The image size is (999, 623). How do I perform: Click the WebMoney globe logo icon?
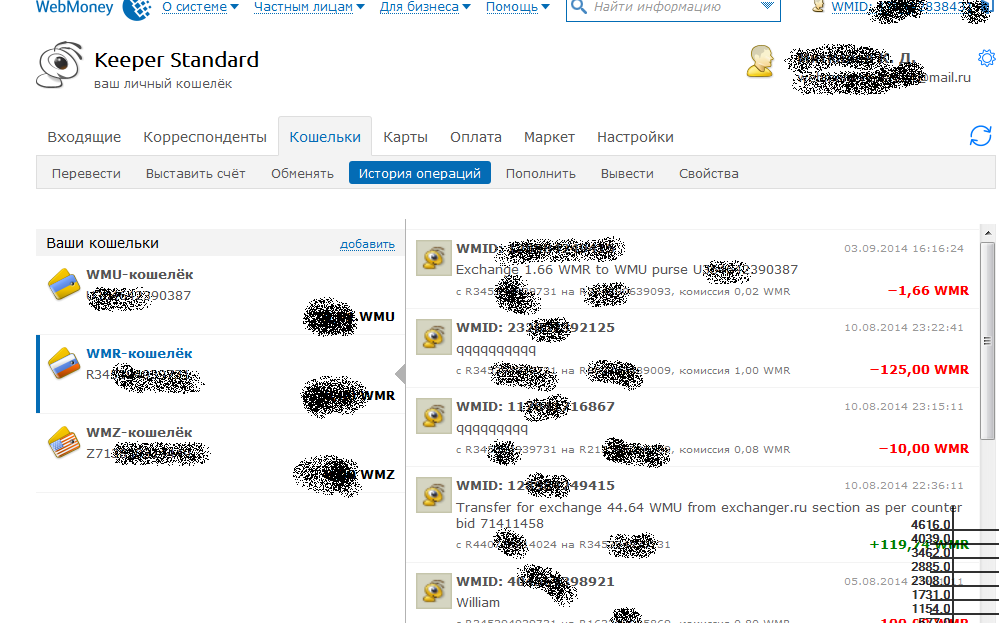click(136, 9)
